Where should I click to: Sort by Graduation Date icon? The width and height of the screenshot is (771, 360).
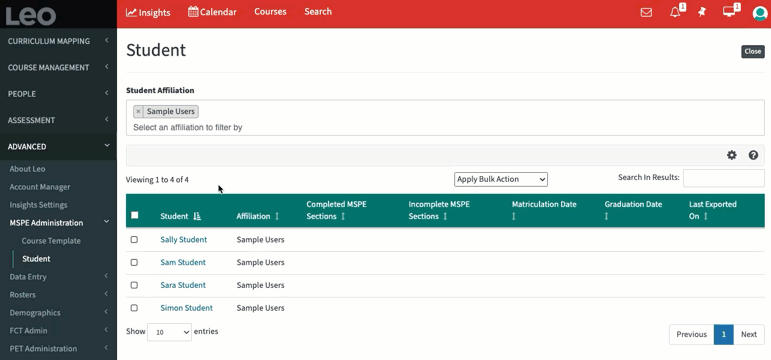(x=606, y=216)
